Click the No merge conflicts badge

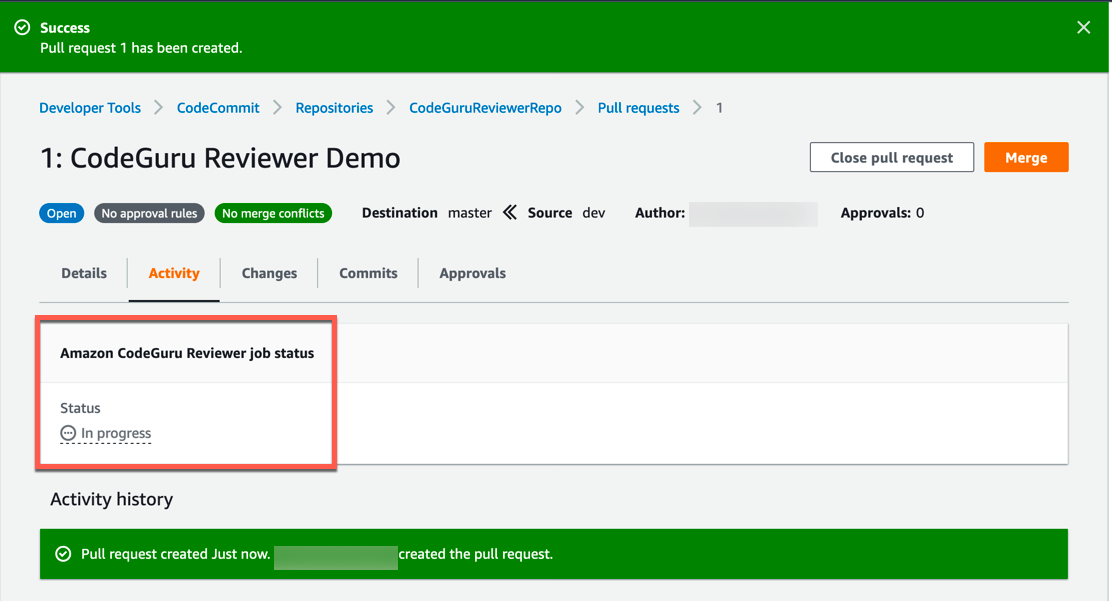pyautogui.click(x=273, y=212)
